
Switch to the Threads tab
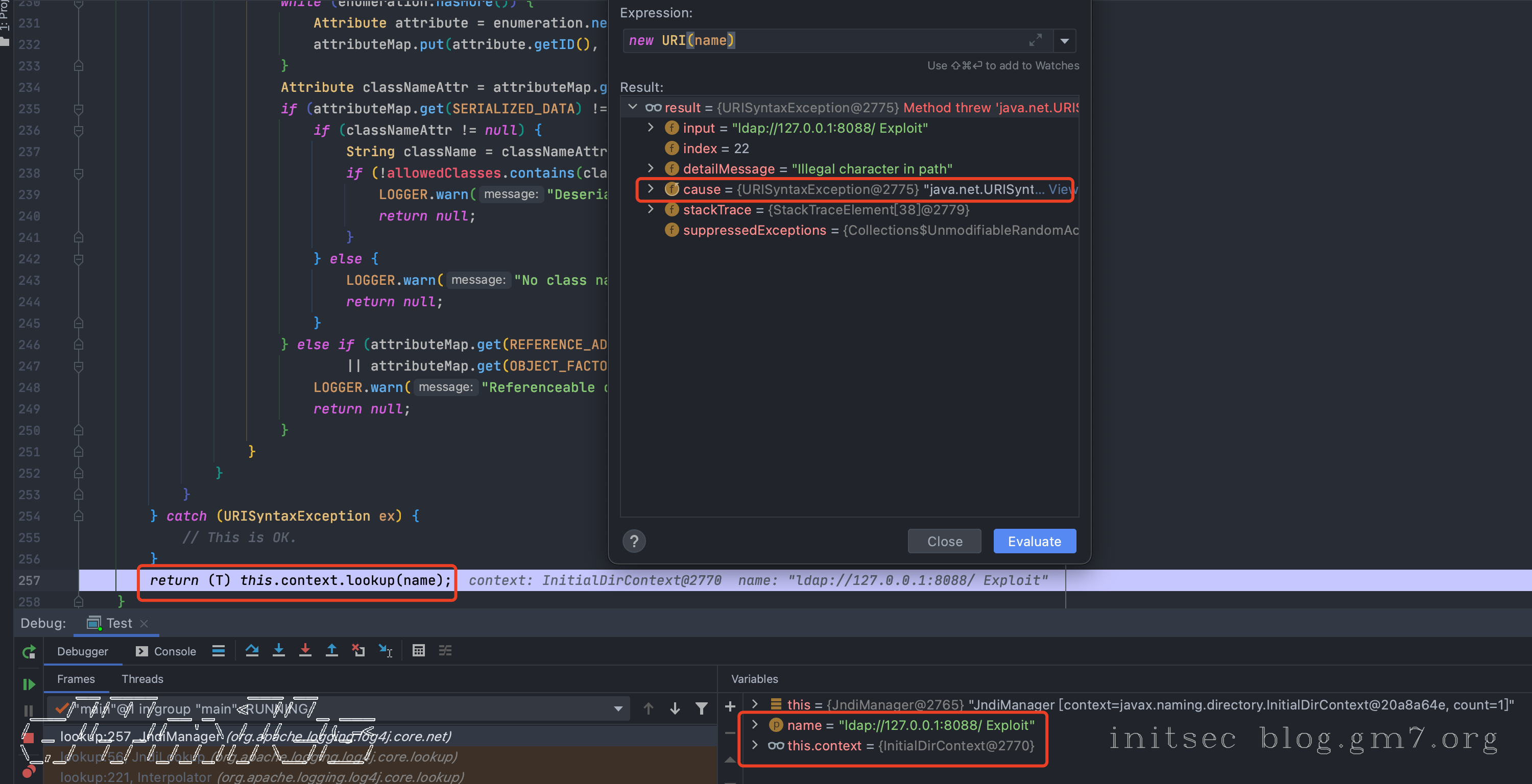coord(142,679)
